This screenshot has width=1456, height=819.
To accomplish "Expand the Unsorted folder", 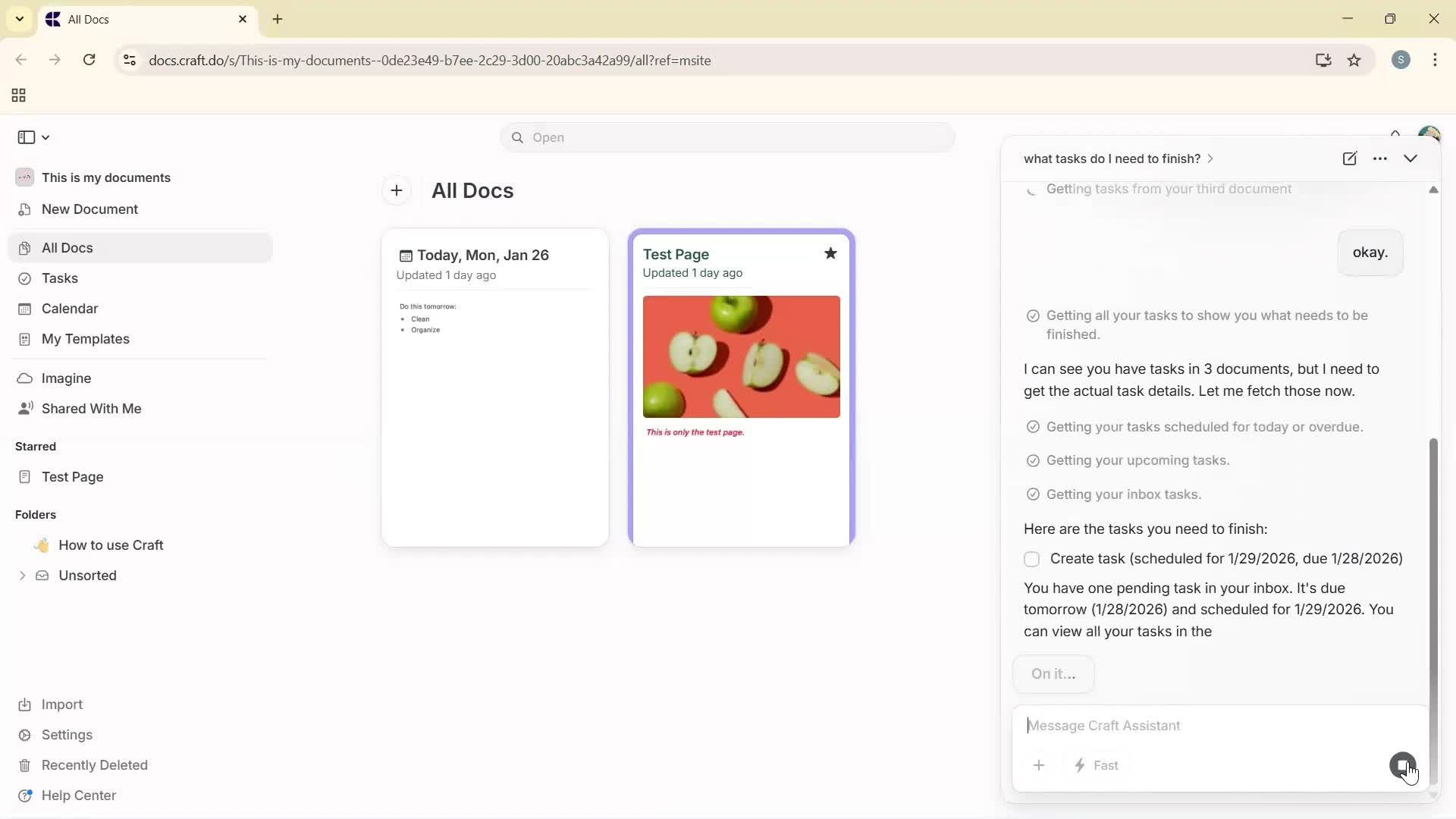I will tap(22, 576).
